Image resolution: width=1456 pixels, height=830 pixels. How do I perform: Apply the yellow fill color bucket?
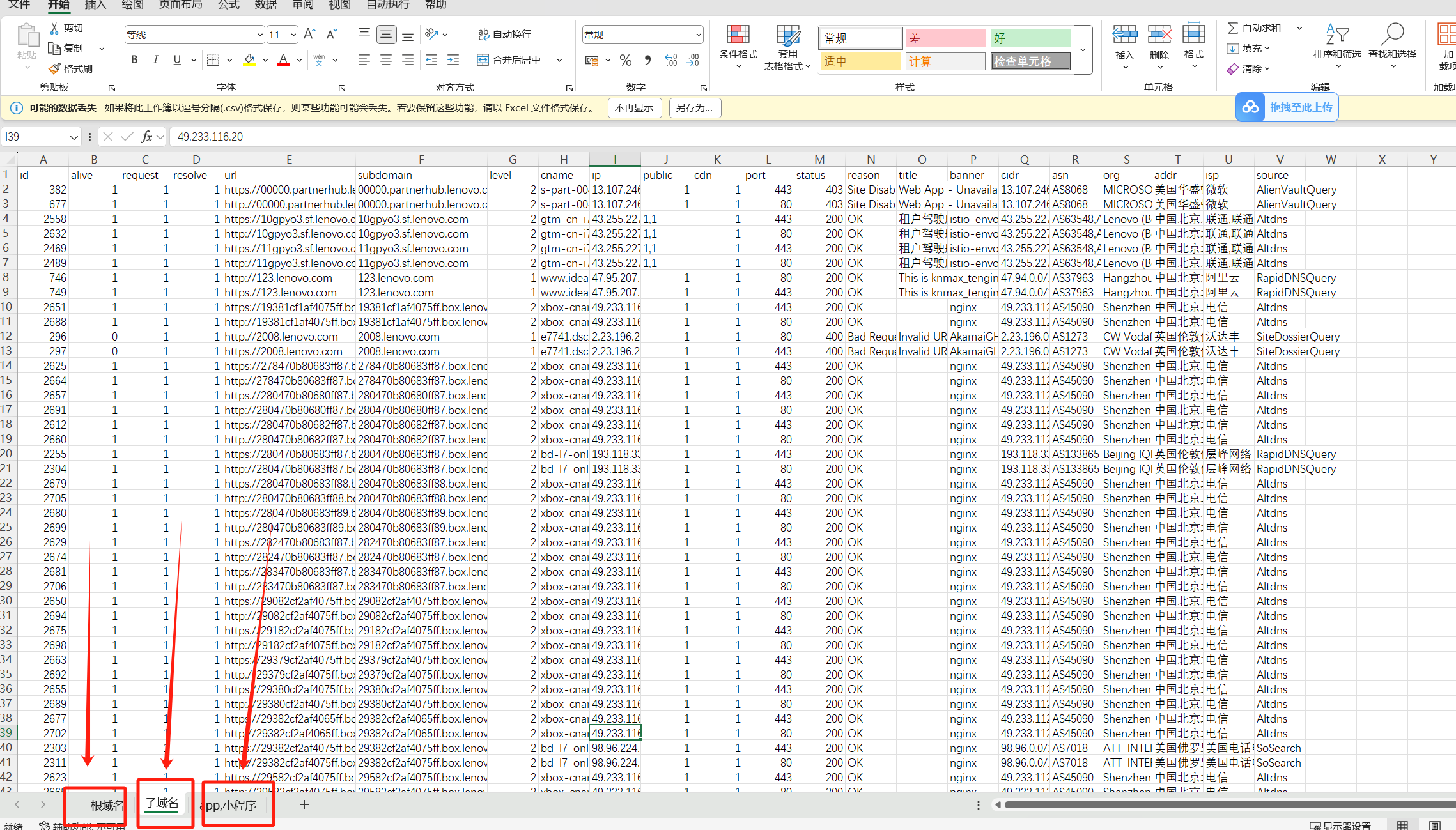tap(249, 59)
